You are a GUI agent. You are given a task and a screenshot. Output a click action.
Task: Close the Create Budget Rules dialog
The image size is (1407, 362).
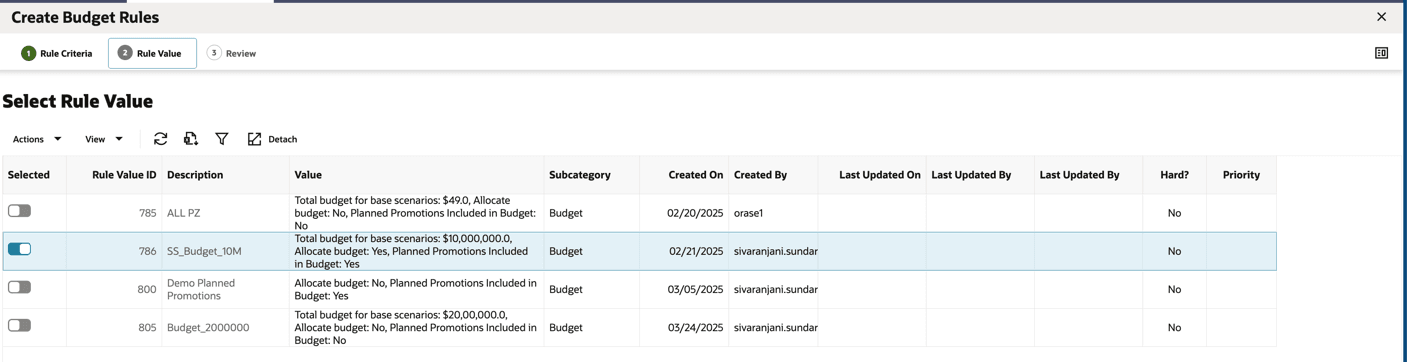pos(1381,17)
